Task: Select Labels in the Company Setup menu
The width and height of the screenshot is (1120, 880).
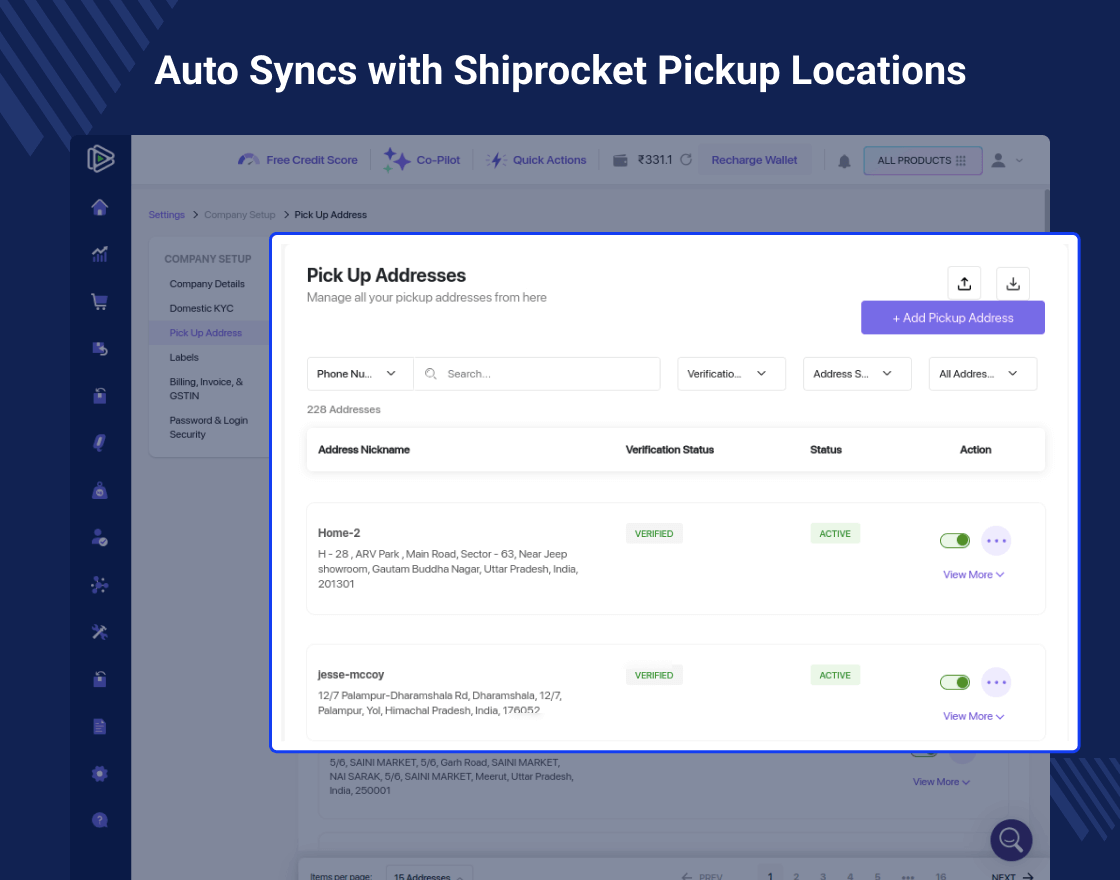Action: [184, 357]
